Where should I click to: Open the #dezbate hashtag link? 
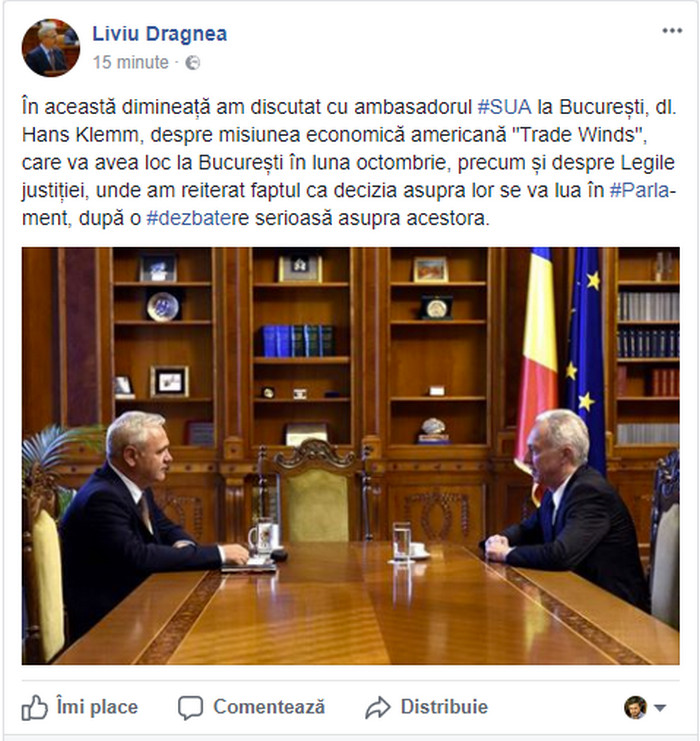point(192,218)
